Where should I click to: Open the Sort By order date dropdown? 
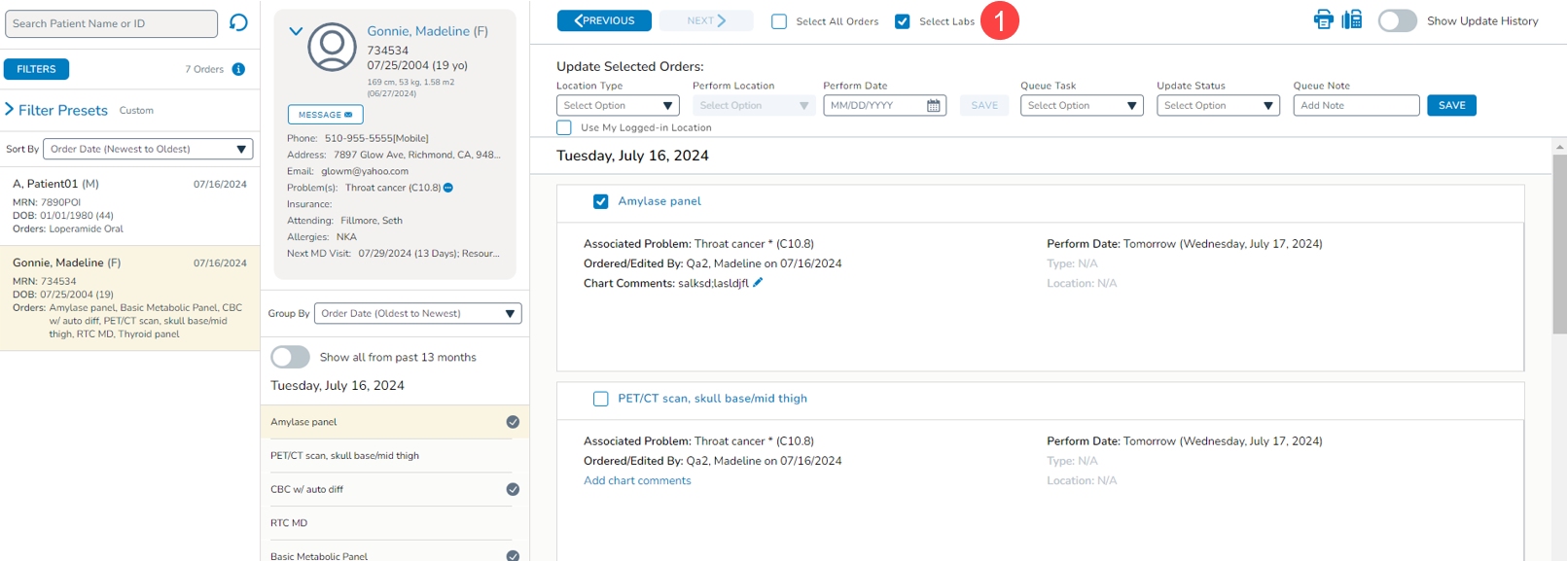coord(148,149)
